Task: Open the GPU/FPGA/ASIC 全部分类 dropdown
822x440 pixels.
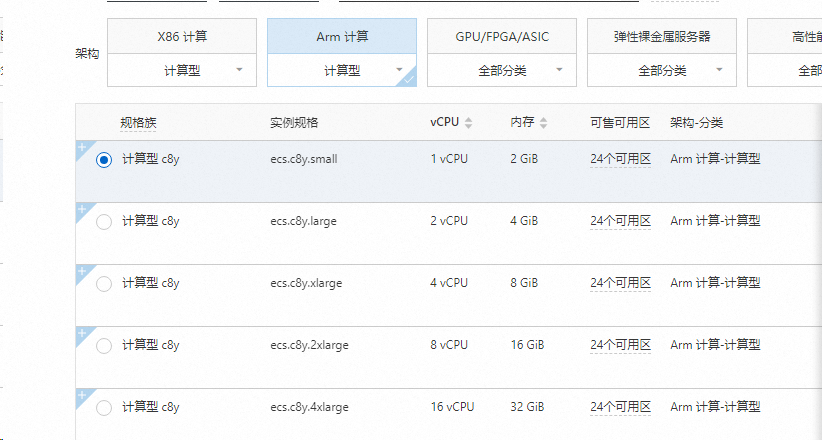Action: click(x=501, y=71)
